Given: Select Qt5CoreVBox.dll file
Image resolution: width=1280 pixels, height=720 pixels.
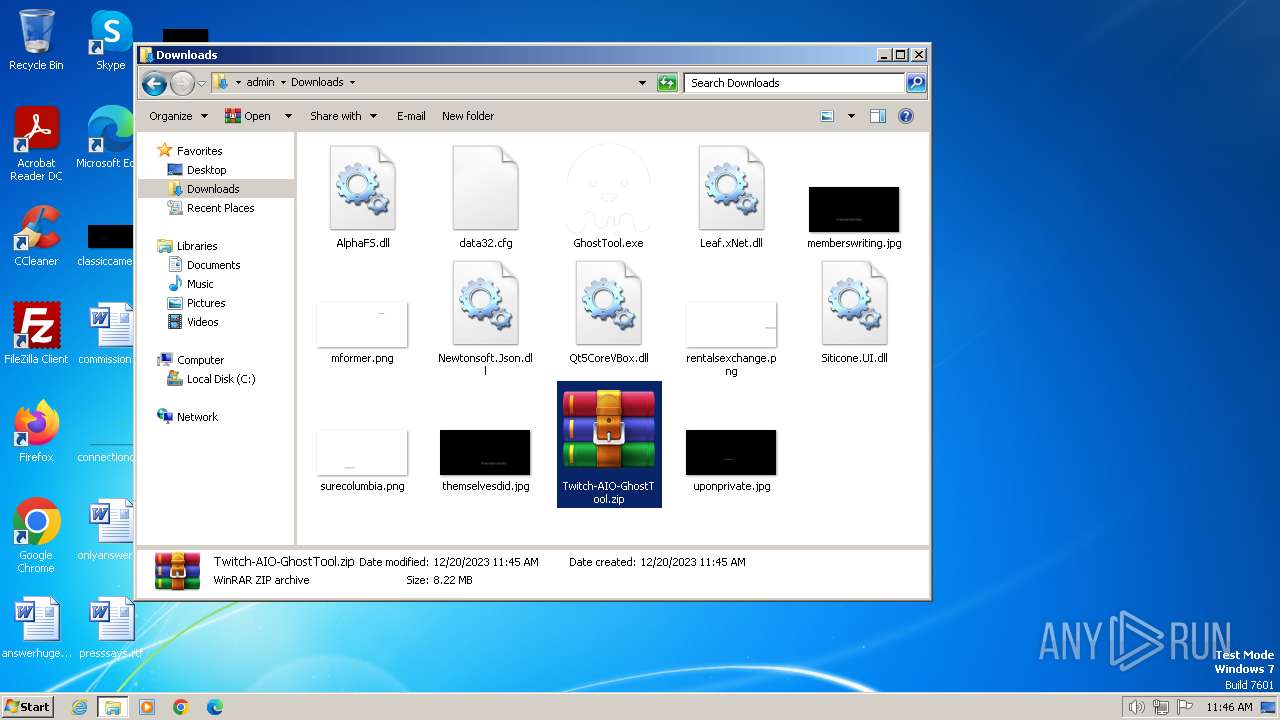Looking at the screenshot, I should tap(608, 312).
